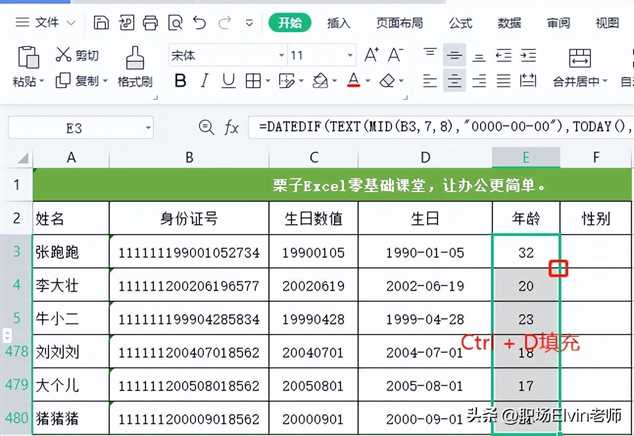
Task: Click the Print icon
Action: pos(150,21)
